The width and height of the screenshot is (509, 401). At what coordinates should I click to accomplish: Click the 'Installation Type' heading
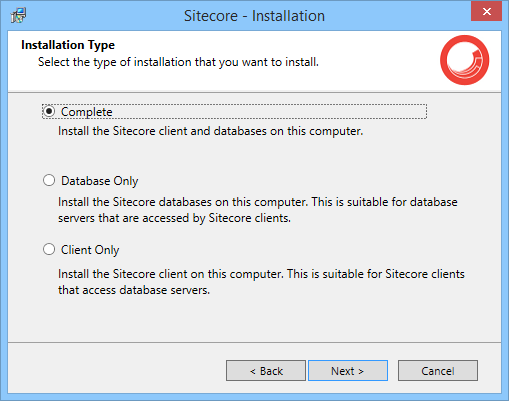pyautogui.click(x=68, y=45)
